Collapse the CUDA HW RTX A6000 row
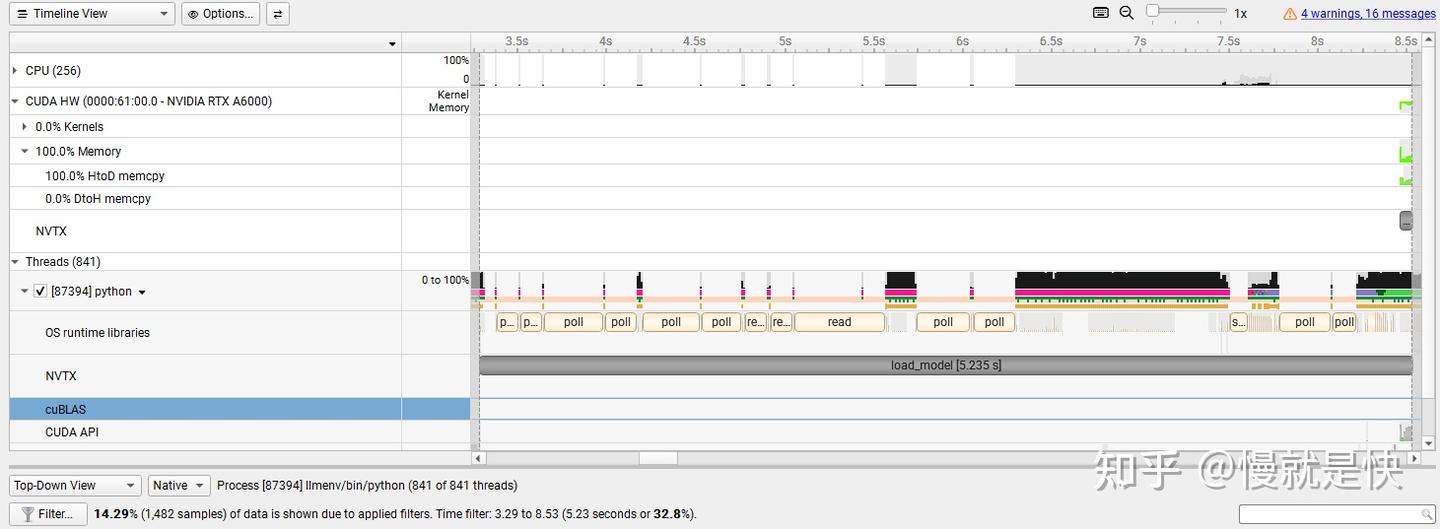The image size is (1440, 529). point(15,101)
